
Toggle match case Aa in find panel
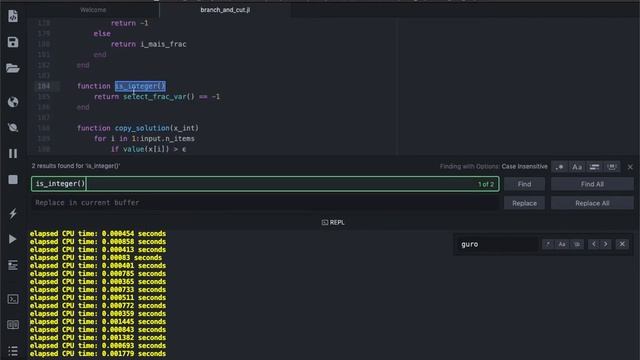577,167
